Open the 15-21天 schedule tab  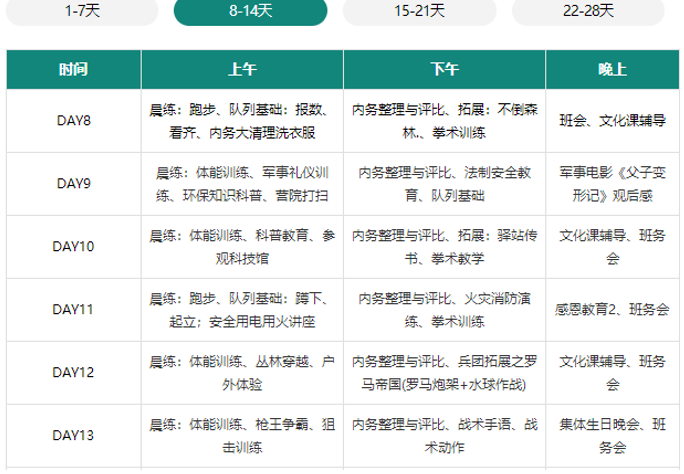point(419,11)
